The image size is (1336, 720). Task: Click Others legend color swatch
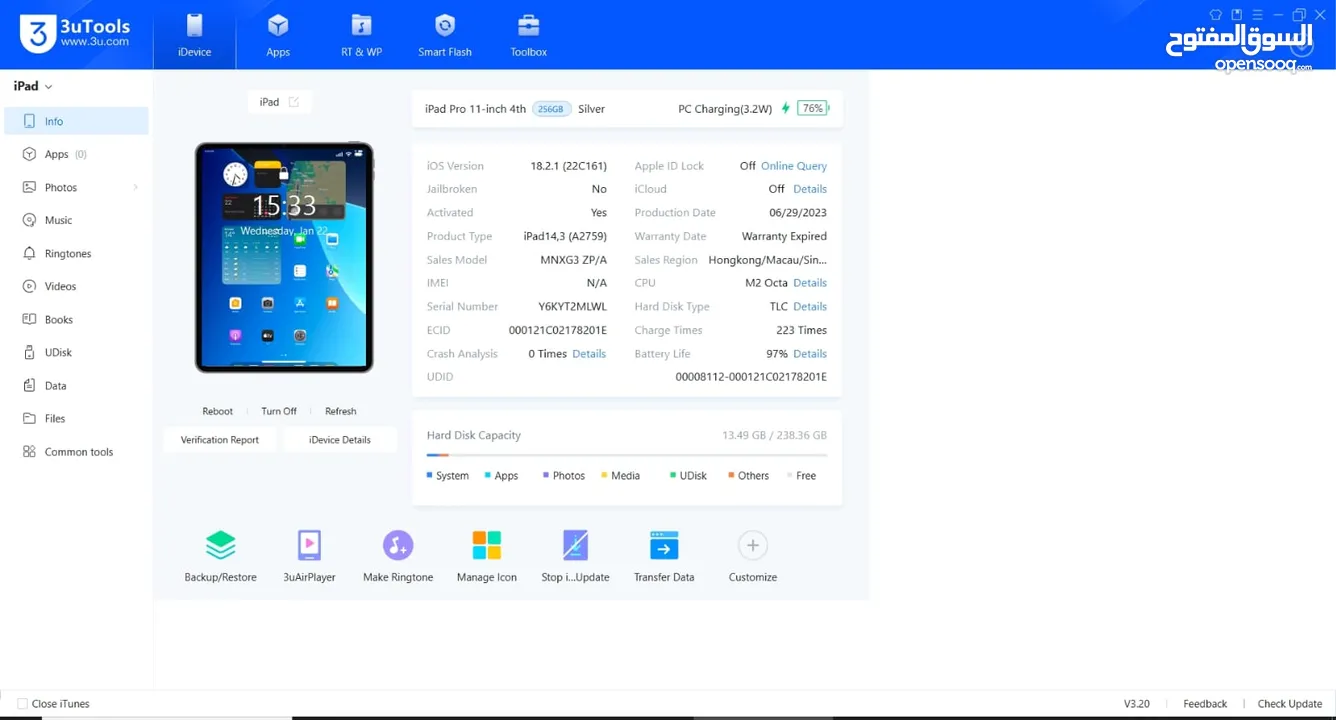[731, 476]
